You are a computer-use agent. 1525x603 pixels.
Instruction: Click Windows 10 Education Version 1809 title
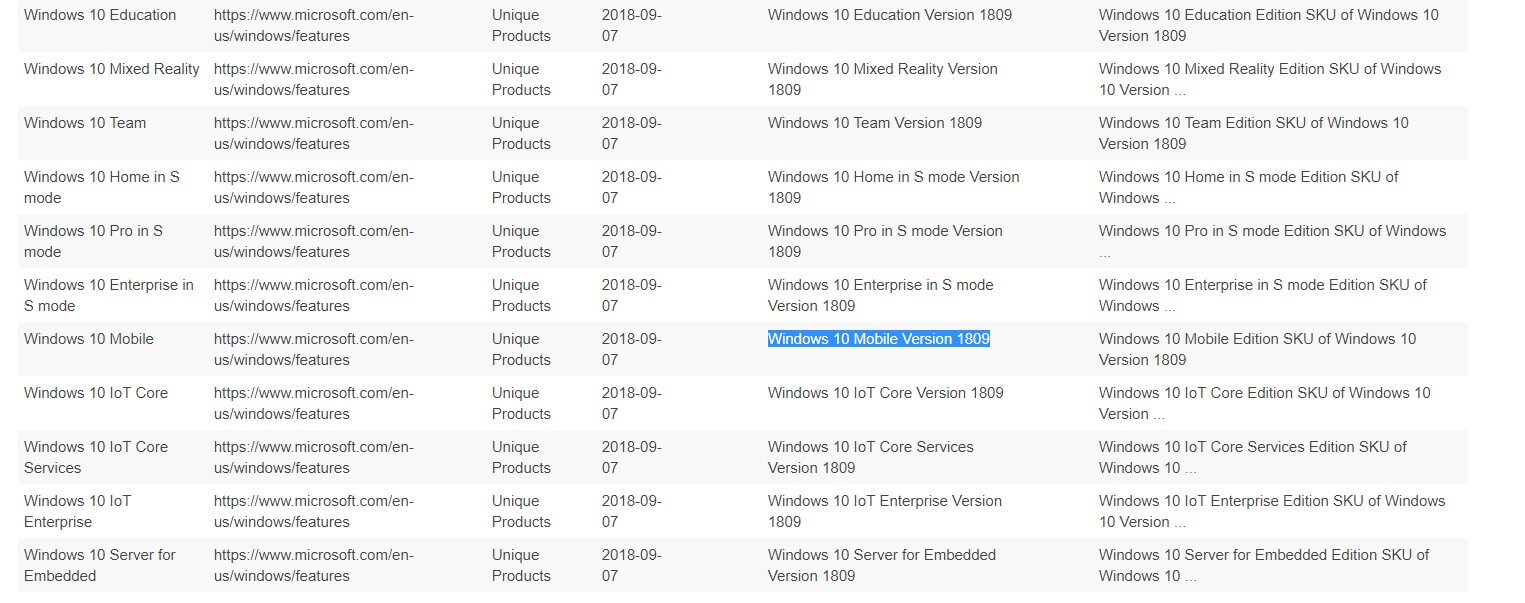(890, 15)
